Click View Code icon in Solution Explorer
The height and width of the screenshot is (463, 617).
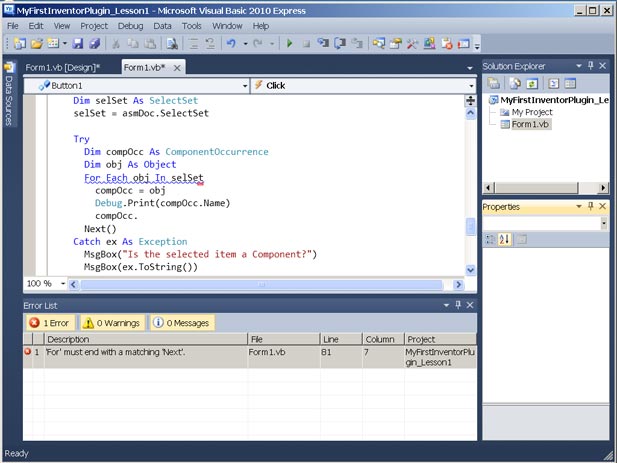552,83
